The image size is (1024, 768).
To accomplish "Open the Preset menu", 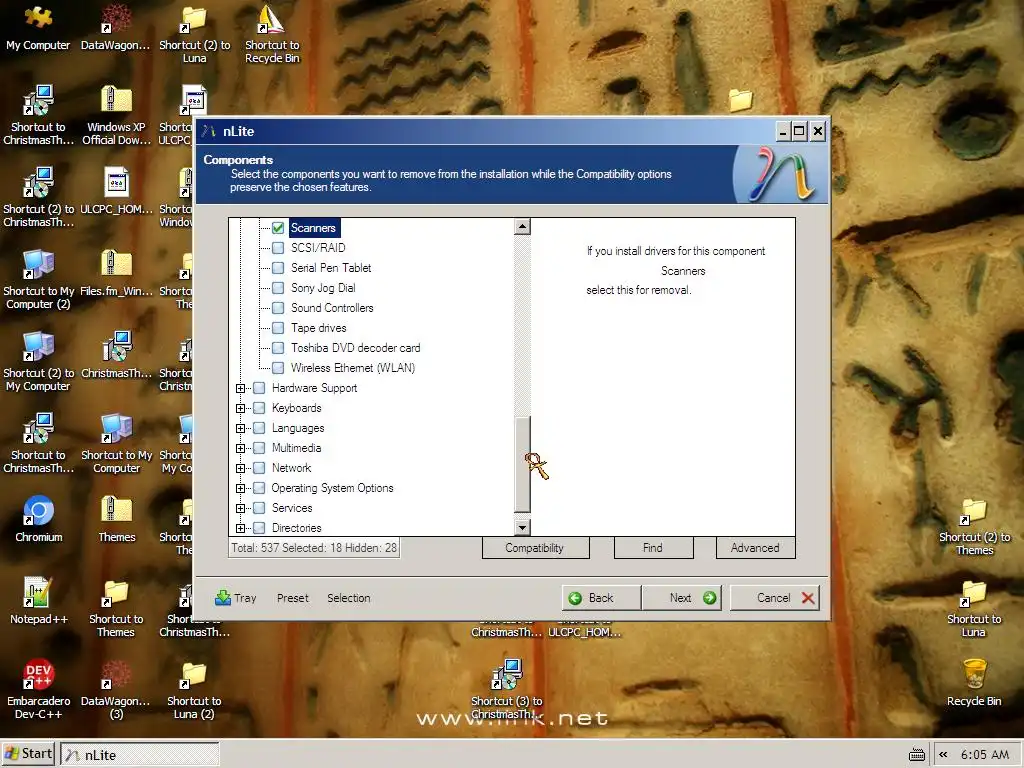I will (293, 598).
